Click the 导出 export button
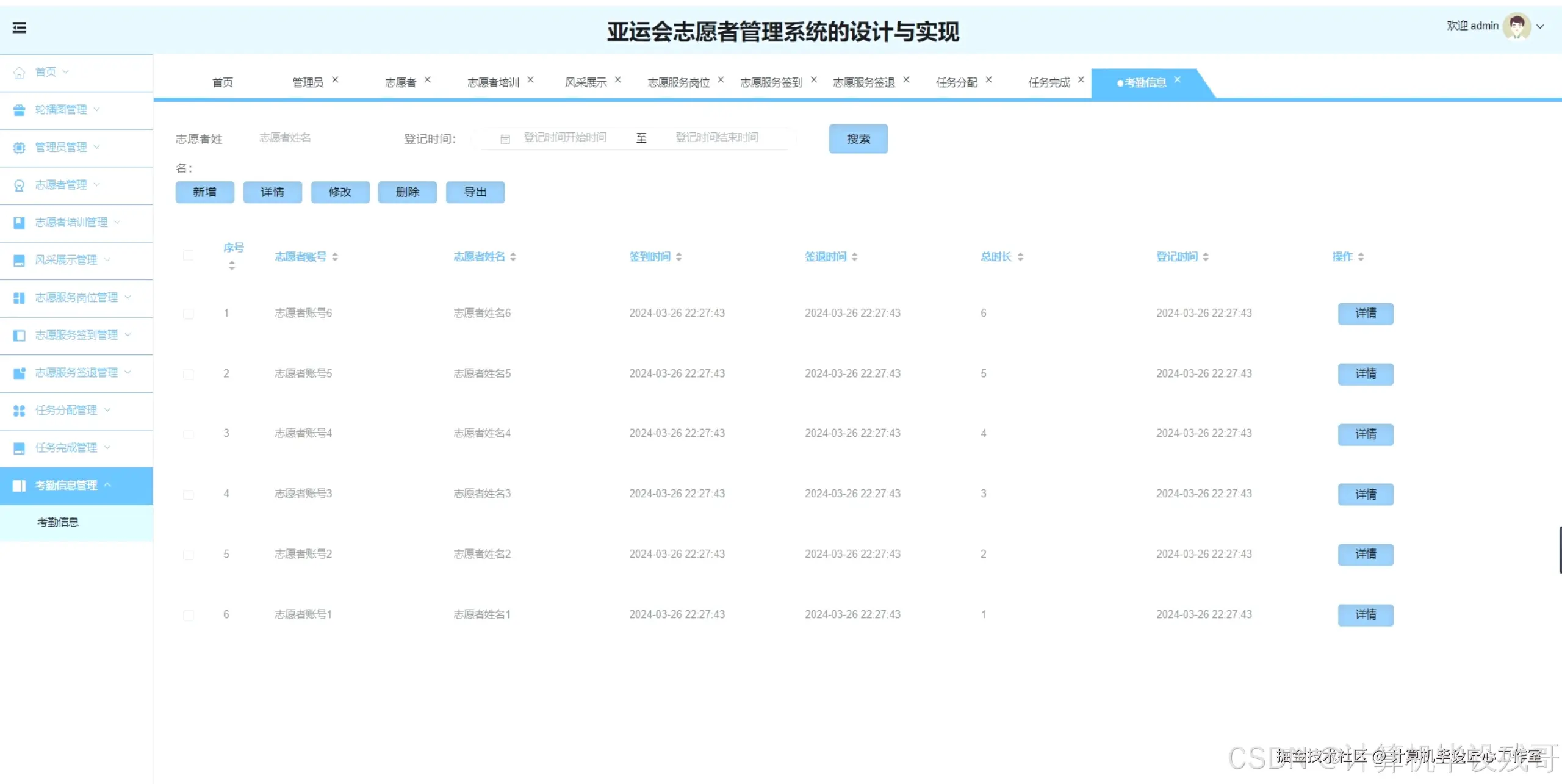1562x784 pixels. click(475, 192)
